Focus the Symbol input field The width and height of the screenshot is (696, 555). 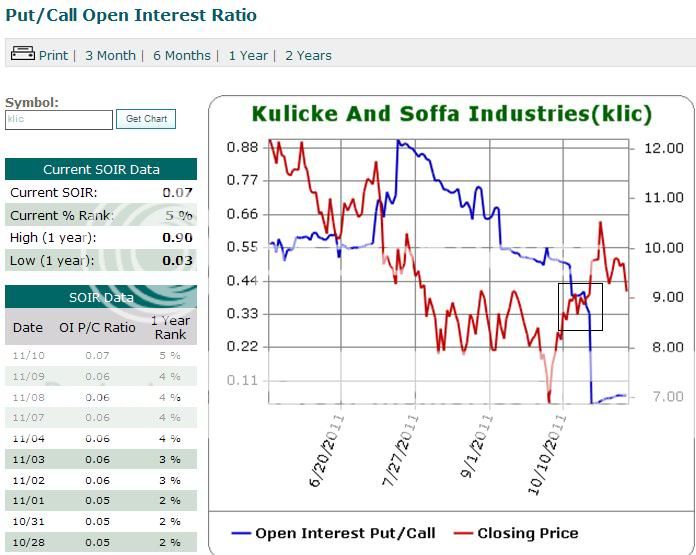[x=59, y=119]
